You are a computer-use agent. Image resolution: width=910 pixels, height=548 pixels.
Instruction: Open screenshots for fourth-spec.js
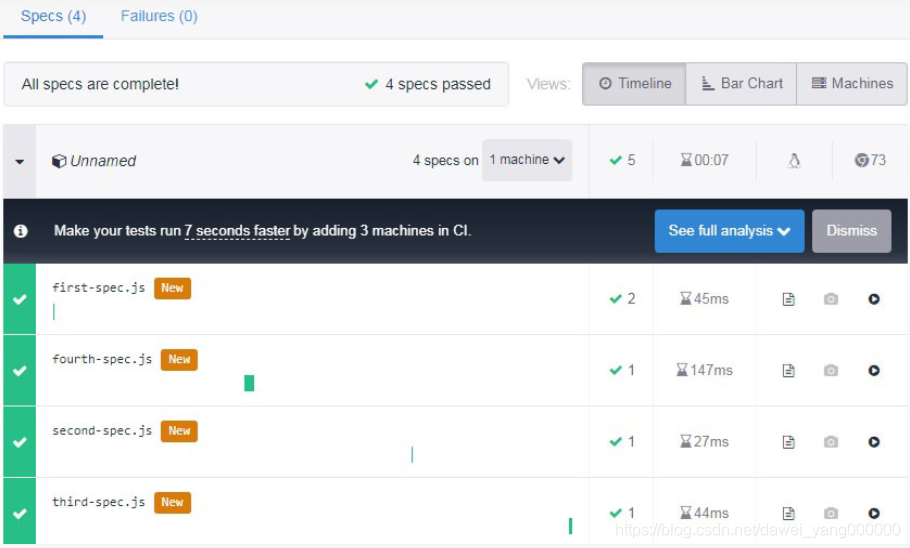(x=831, y=370)
